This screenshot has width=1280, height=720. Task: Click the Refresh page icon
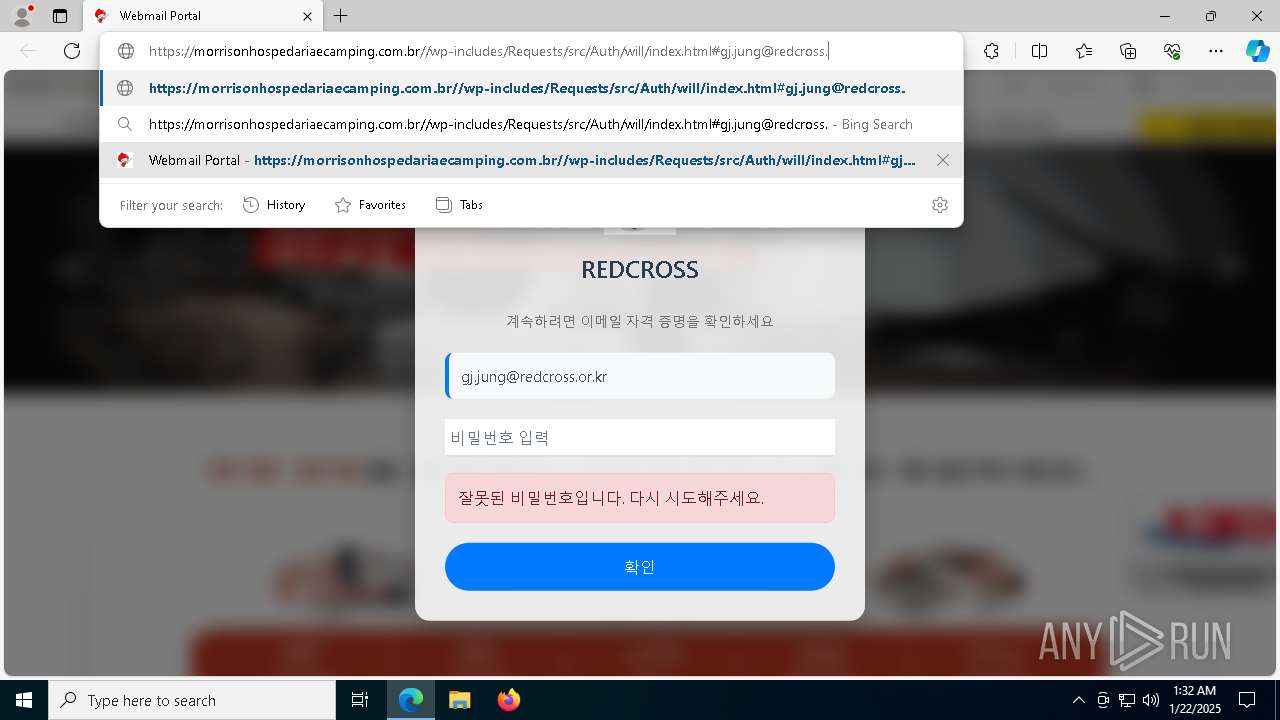coord(72,51)
